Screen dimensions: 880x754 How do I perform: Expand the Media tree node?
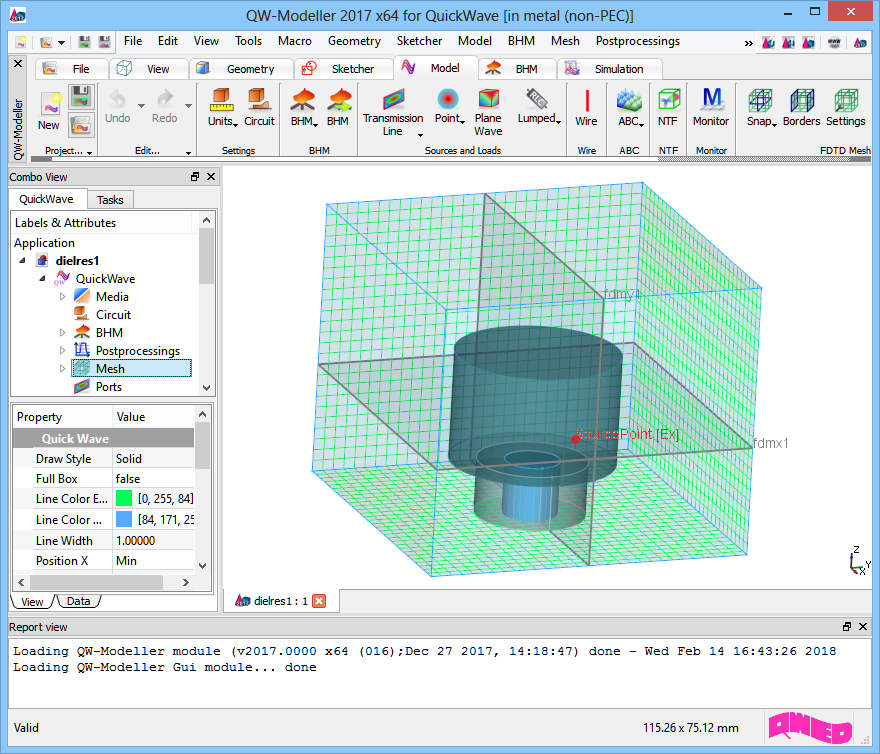(62, 297)
